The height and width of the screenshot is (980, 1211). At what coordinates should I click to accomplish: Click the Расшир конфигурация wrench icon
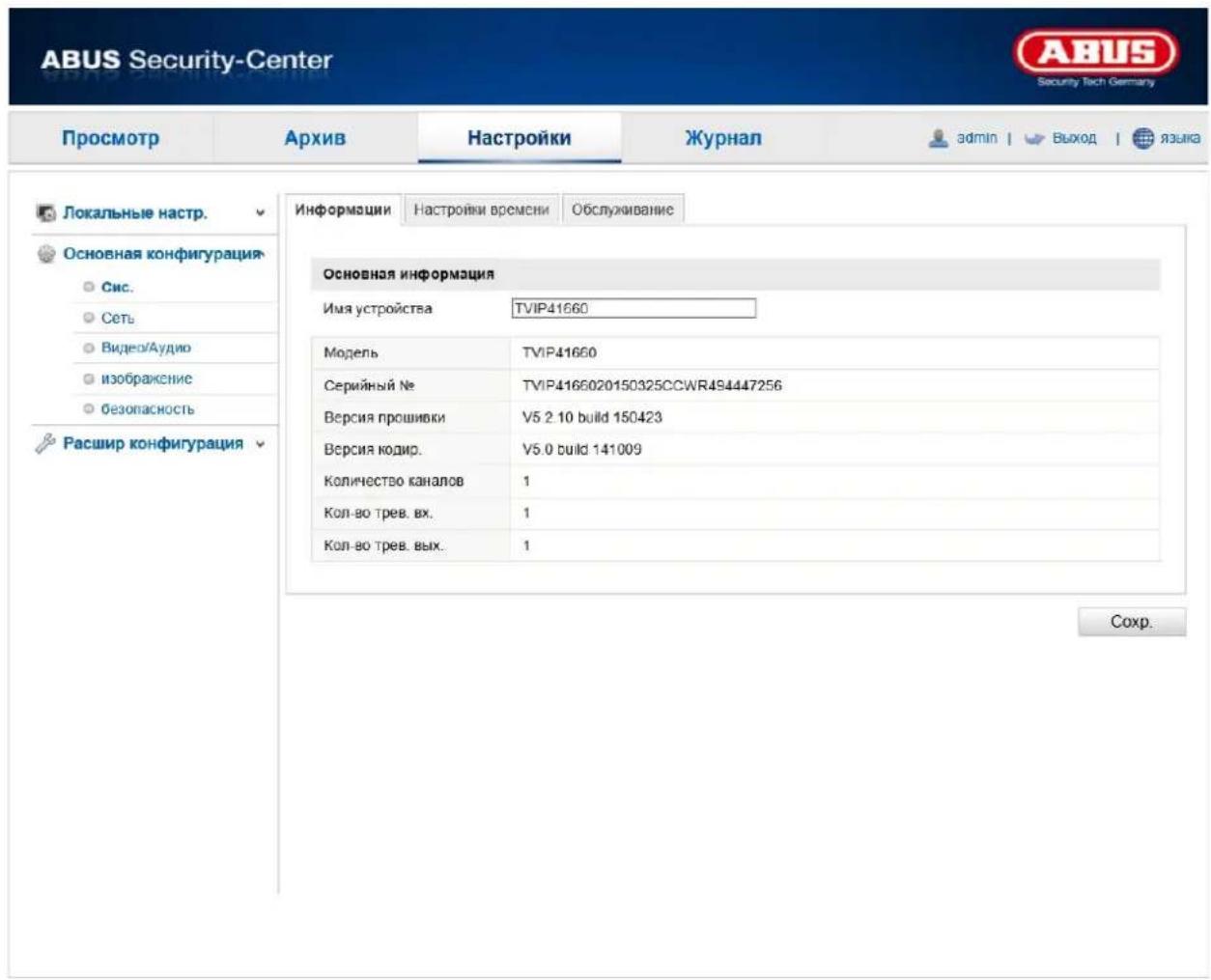45,444
